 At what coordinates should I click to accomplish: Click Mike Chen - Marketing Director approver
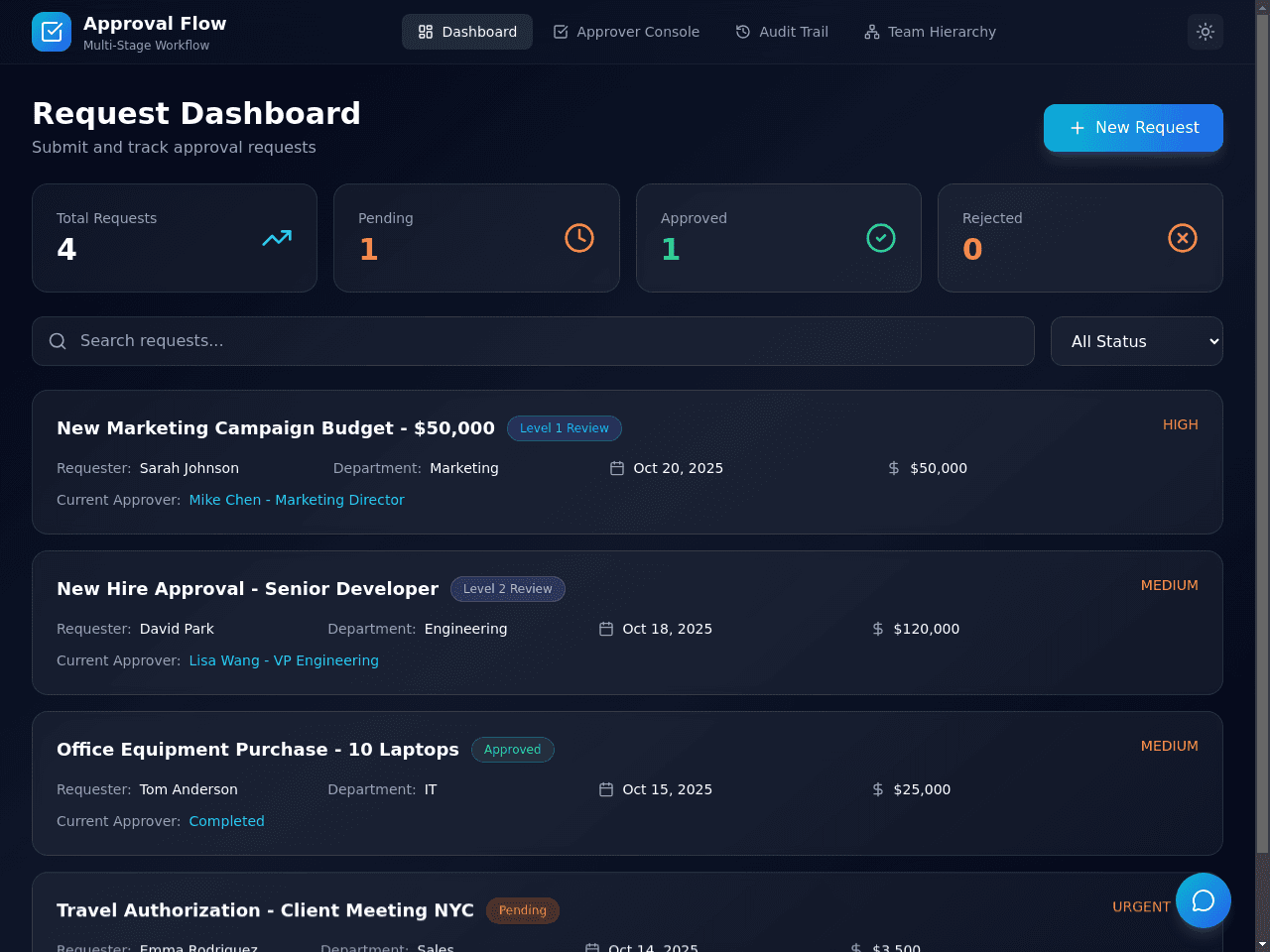point(297,500)
